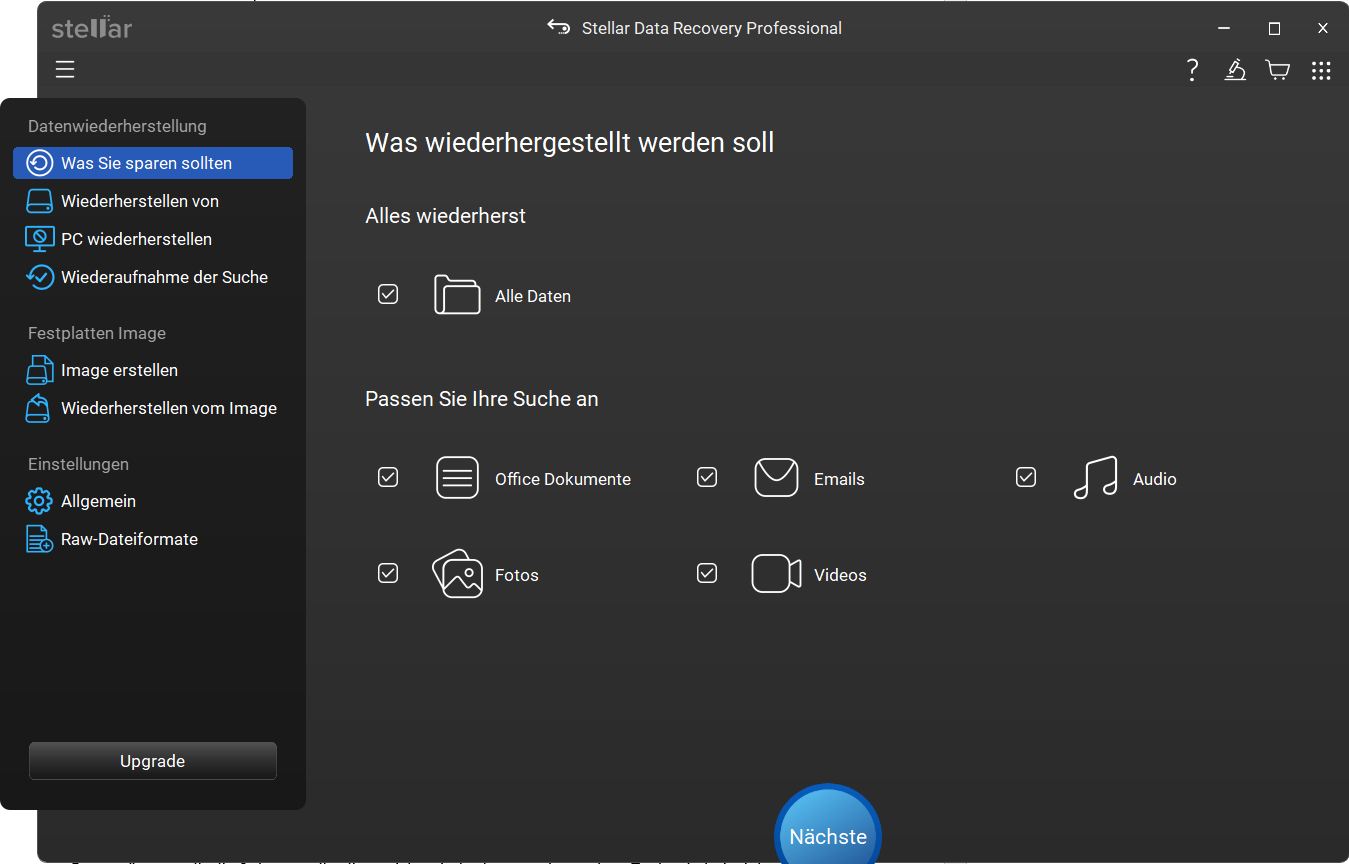The width and height of the screenshot is (1349, 864).
Task: Open the grid apps icon
Action: click(x=1321, y=70)
